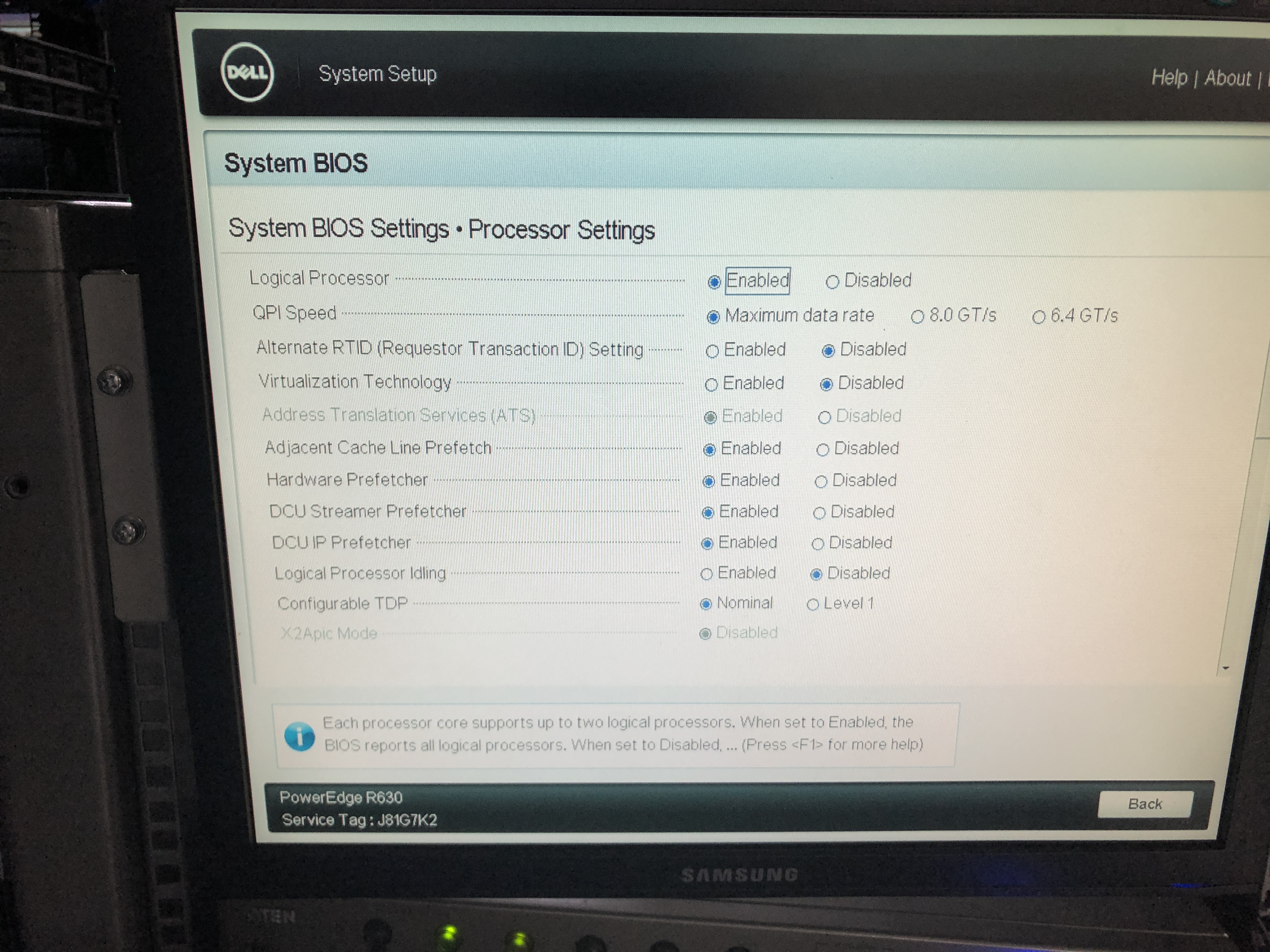
Task: Disable Logical Processor Idling
Action: tap(816, 574)
